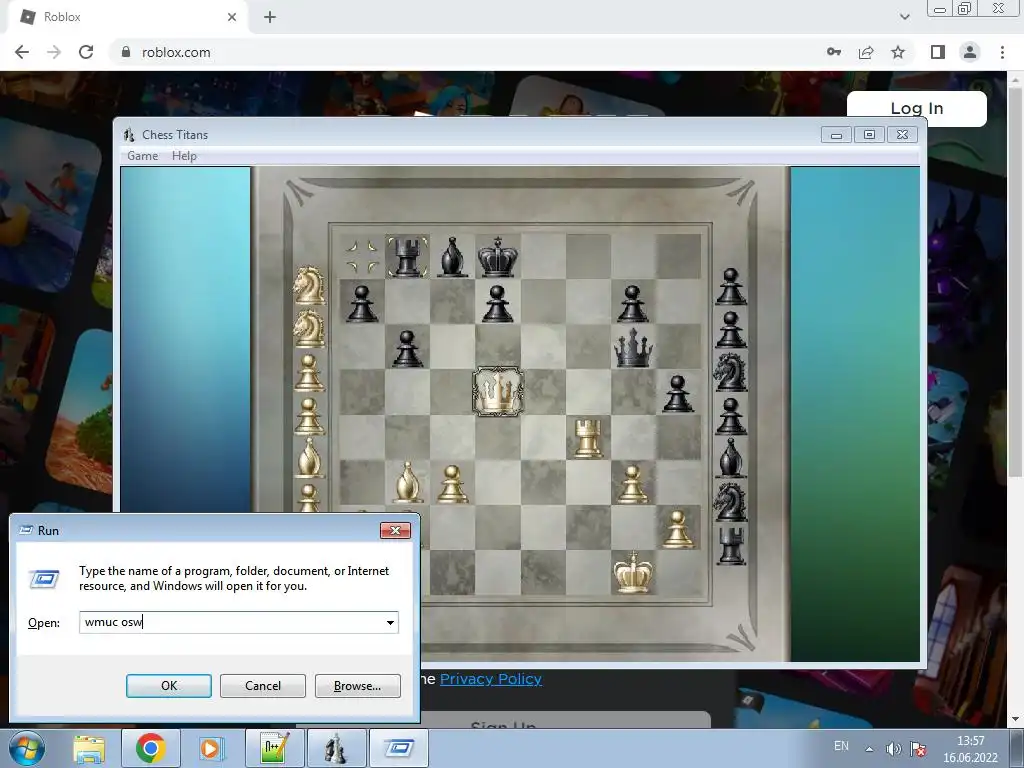Click the highlighted black rook on top row

[x=408, y=257]
